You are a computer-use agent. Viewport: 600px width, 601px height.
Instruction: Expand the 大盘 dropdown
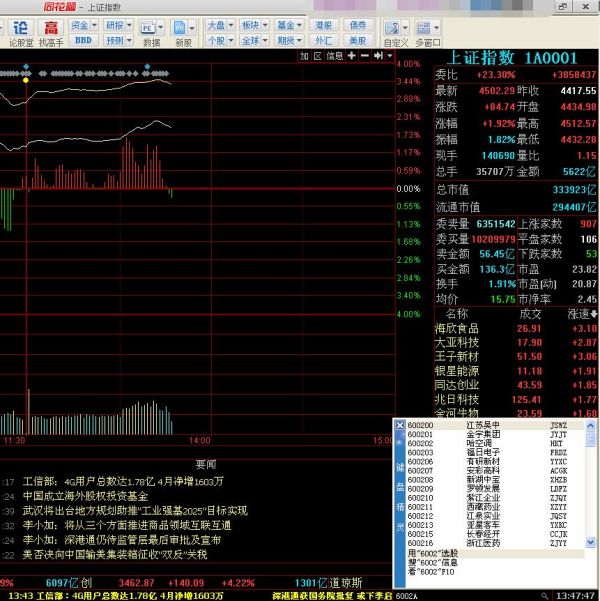click(231, 25)
